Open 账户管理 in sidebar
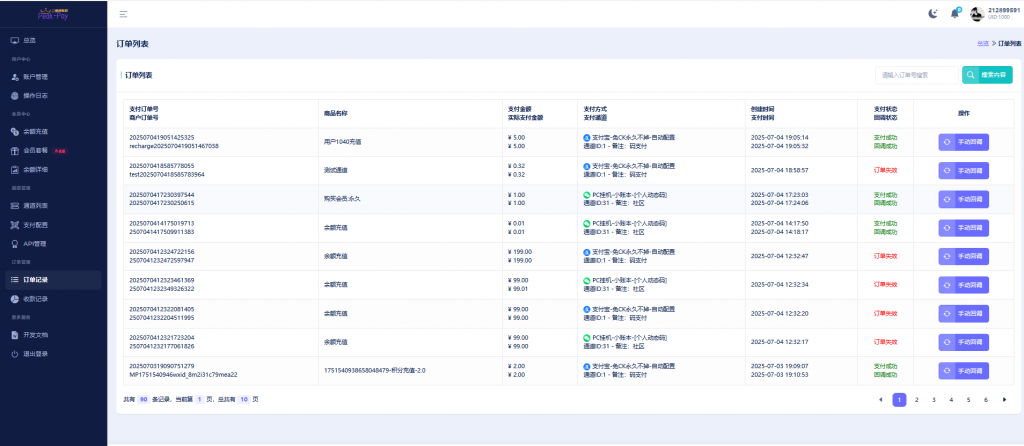 (35, 76)
